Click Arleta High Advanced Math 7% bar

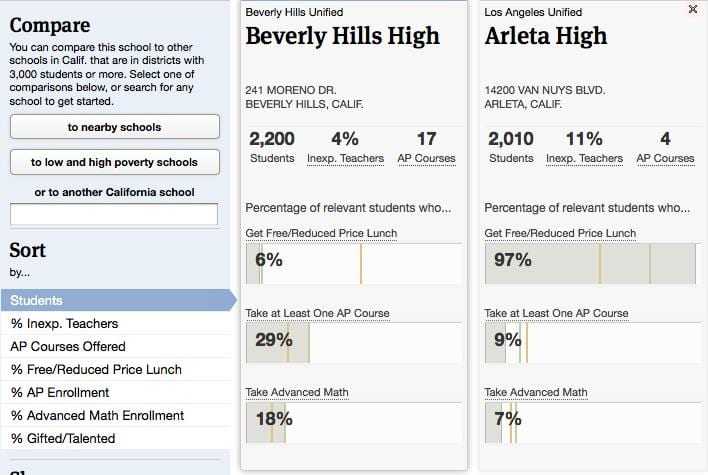pyautogui.click(x=590, y=422)
